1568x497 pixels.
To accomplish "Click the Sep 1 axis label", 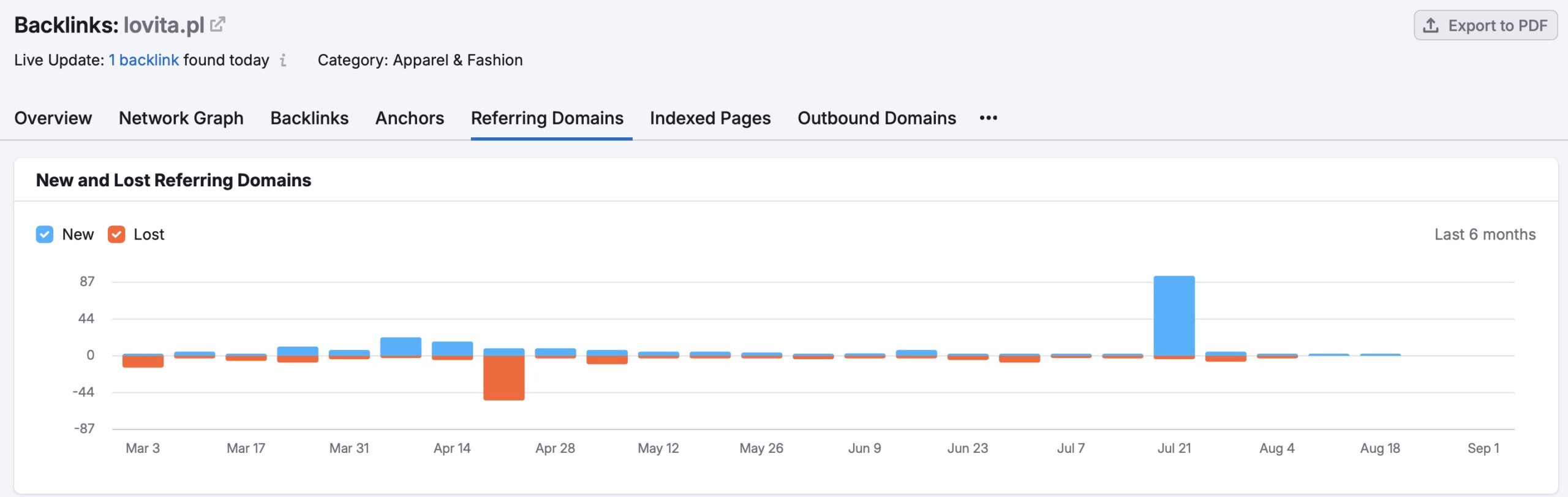I will (x=1483, y=448).
